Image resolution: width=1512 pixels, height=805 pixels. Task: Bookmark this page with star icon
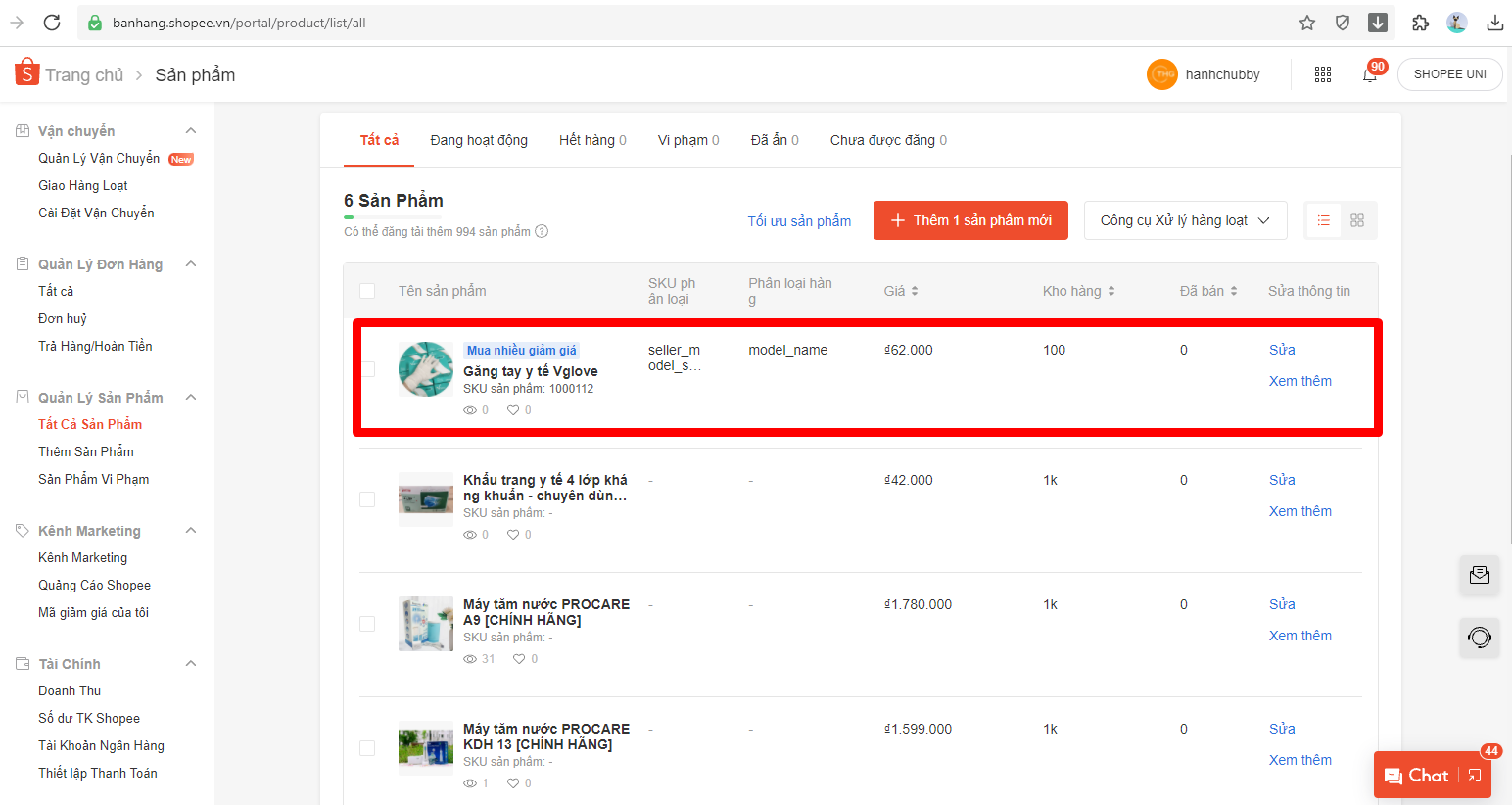coord(1307,23)
